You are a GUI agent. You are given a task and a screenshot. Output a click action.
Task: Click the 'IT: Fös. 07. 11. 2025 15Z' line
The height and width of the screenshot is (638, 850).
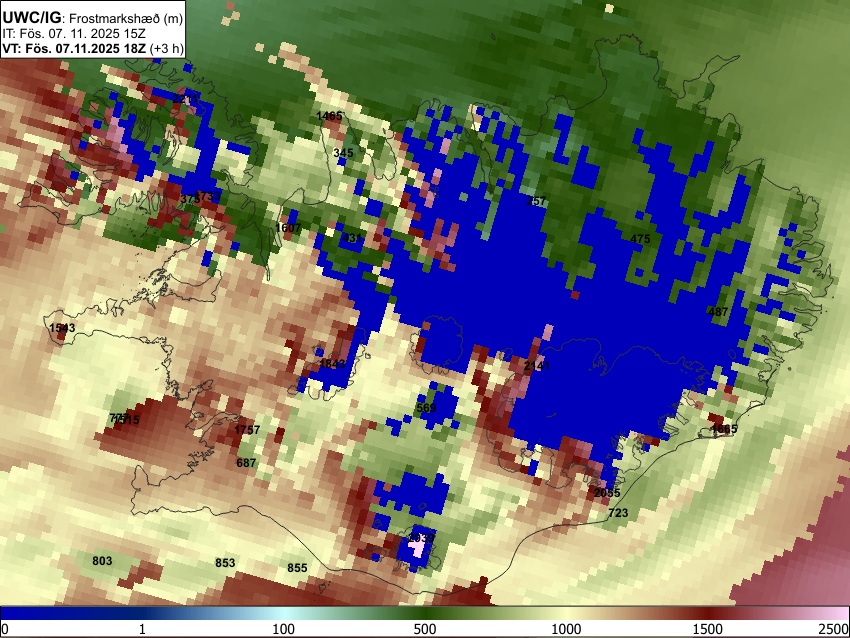coord(74,34)
